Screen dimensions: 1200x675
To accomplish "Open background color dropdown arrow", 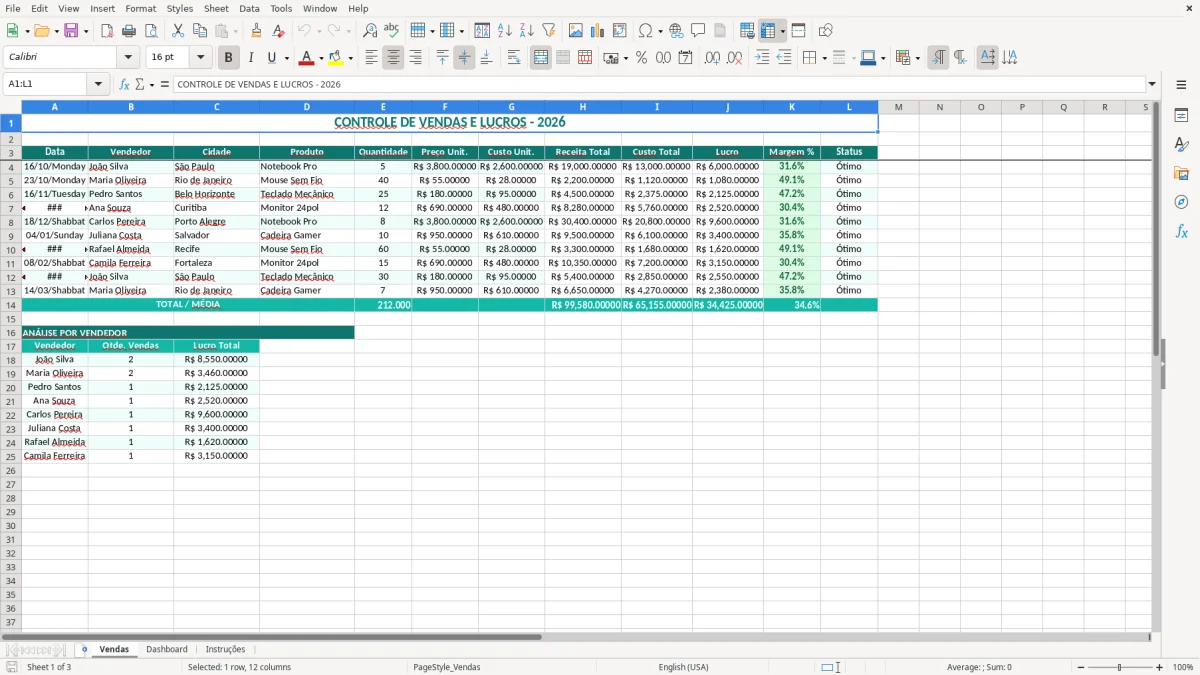I will point(350,58).
